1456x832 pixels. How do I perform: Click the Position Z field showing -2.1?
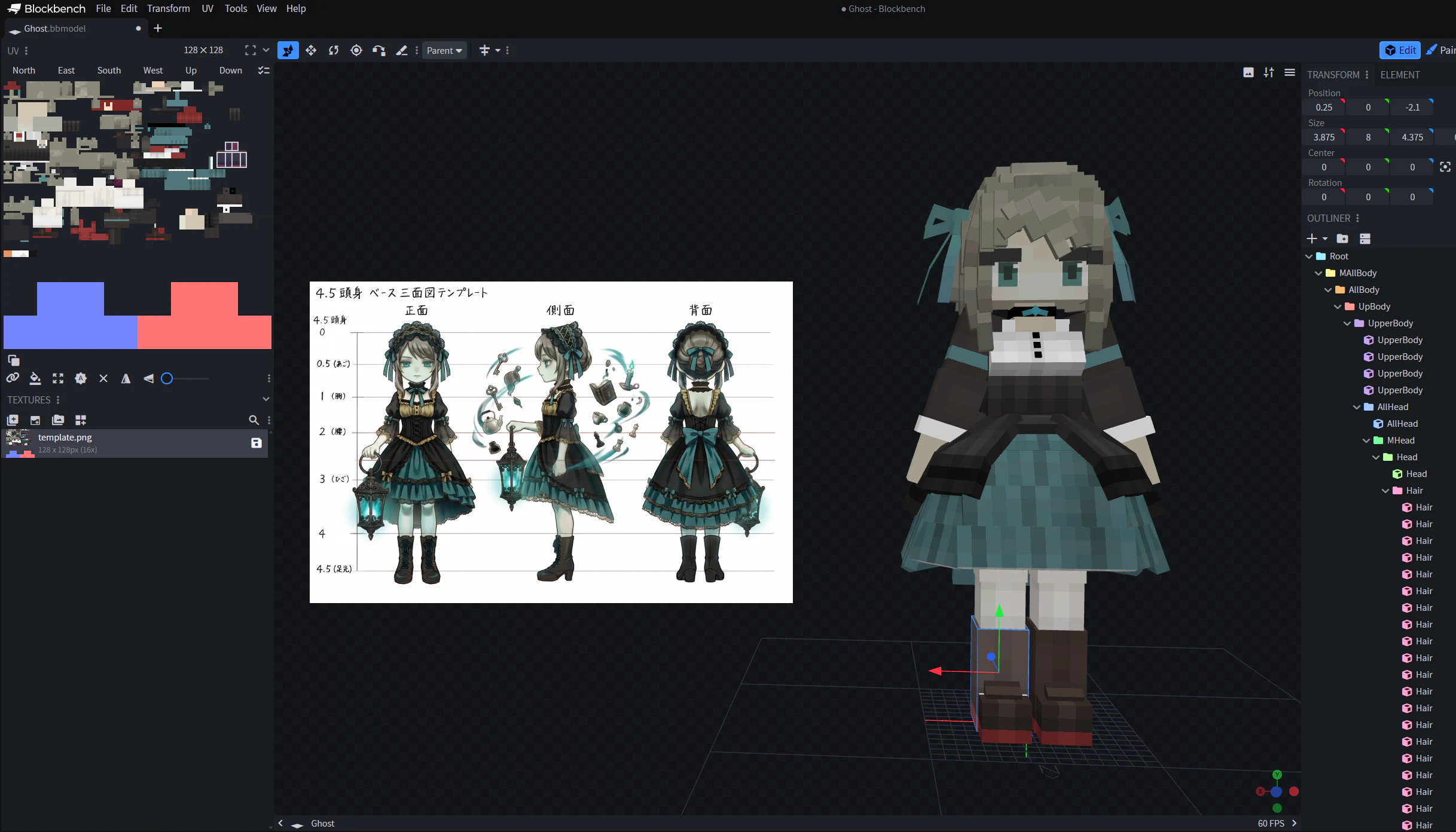pos(1412,108)
